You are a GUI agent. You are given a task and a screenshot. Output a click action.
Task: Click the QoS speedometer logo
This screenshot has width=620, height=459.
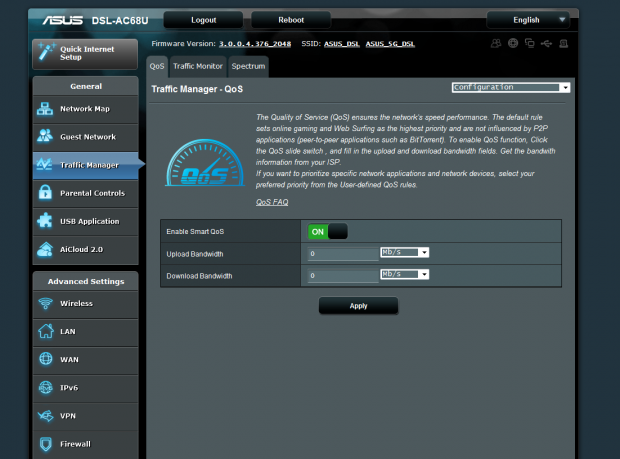point(205,162)
